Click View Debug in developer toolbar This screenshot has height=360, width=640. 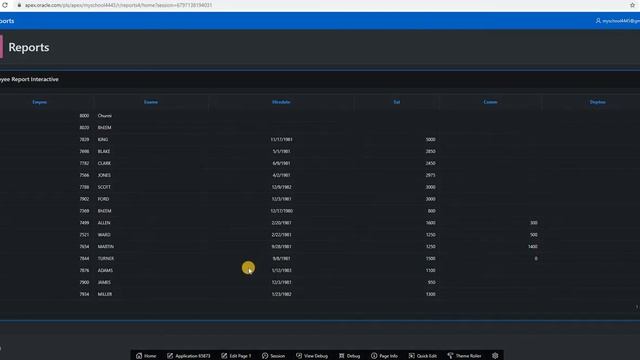[312, 356]
